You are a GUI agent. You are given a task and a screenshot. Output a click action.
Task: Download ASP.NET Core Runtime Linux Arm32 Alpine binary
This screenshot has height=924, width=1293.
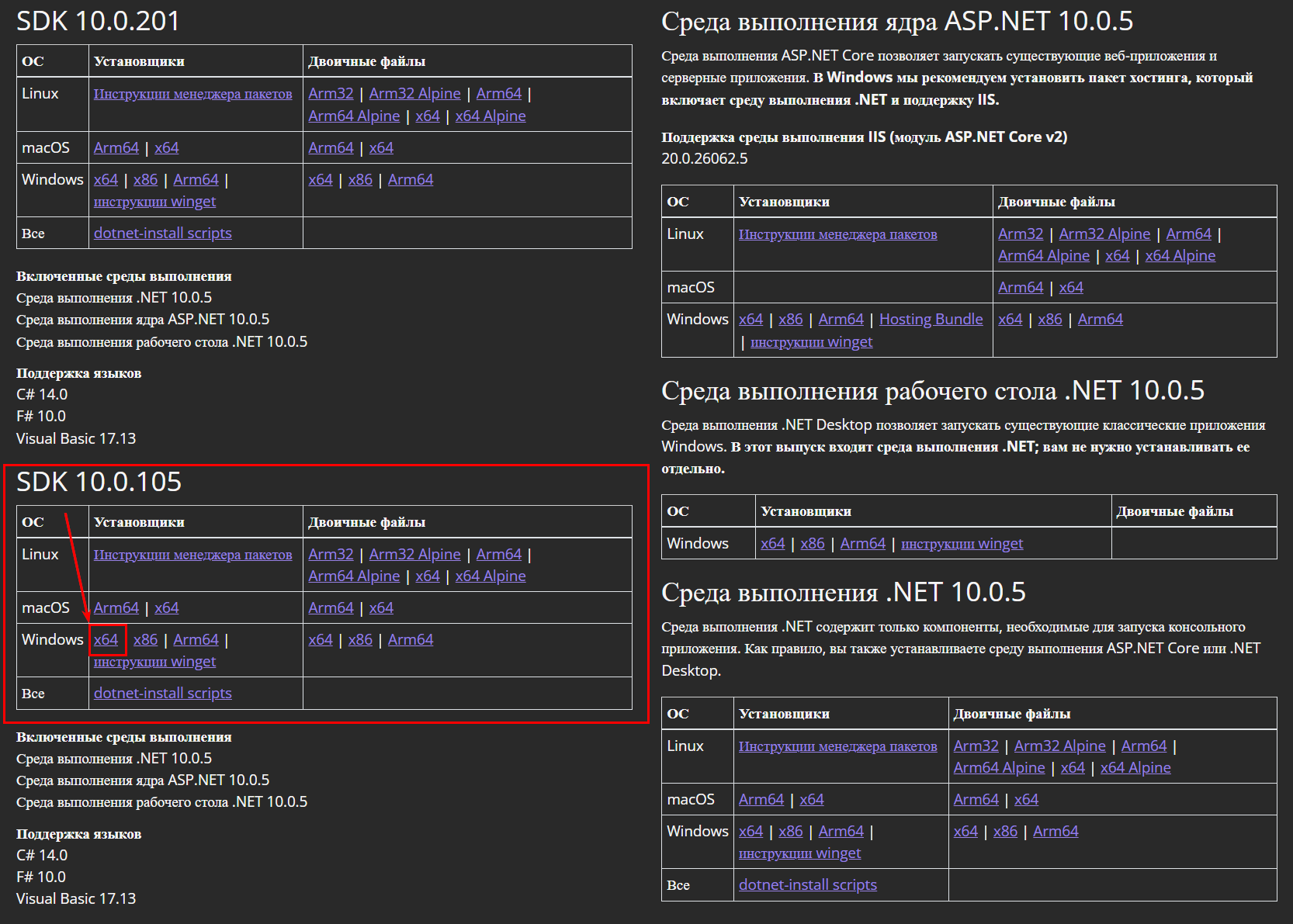click(x=1104, y=234)
